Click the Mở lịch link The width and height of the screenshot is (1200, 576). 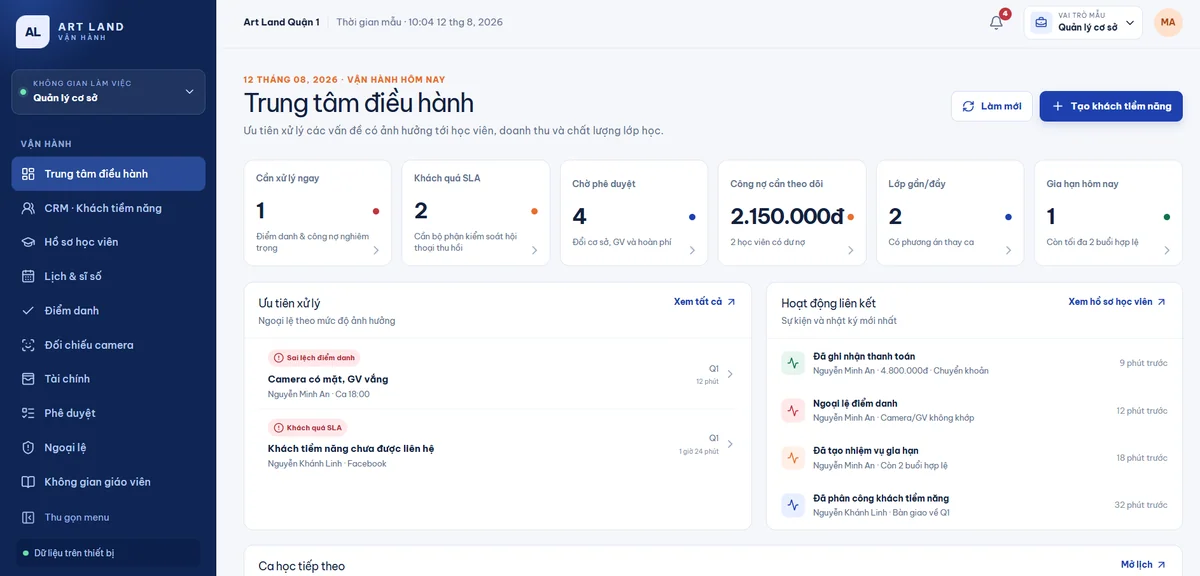1143,565
